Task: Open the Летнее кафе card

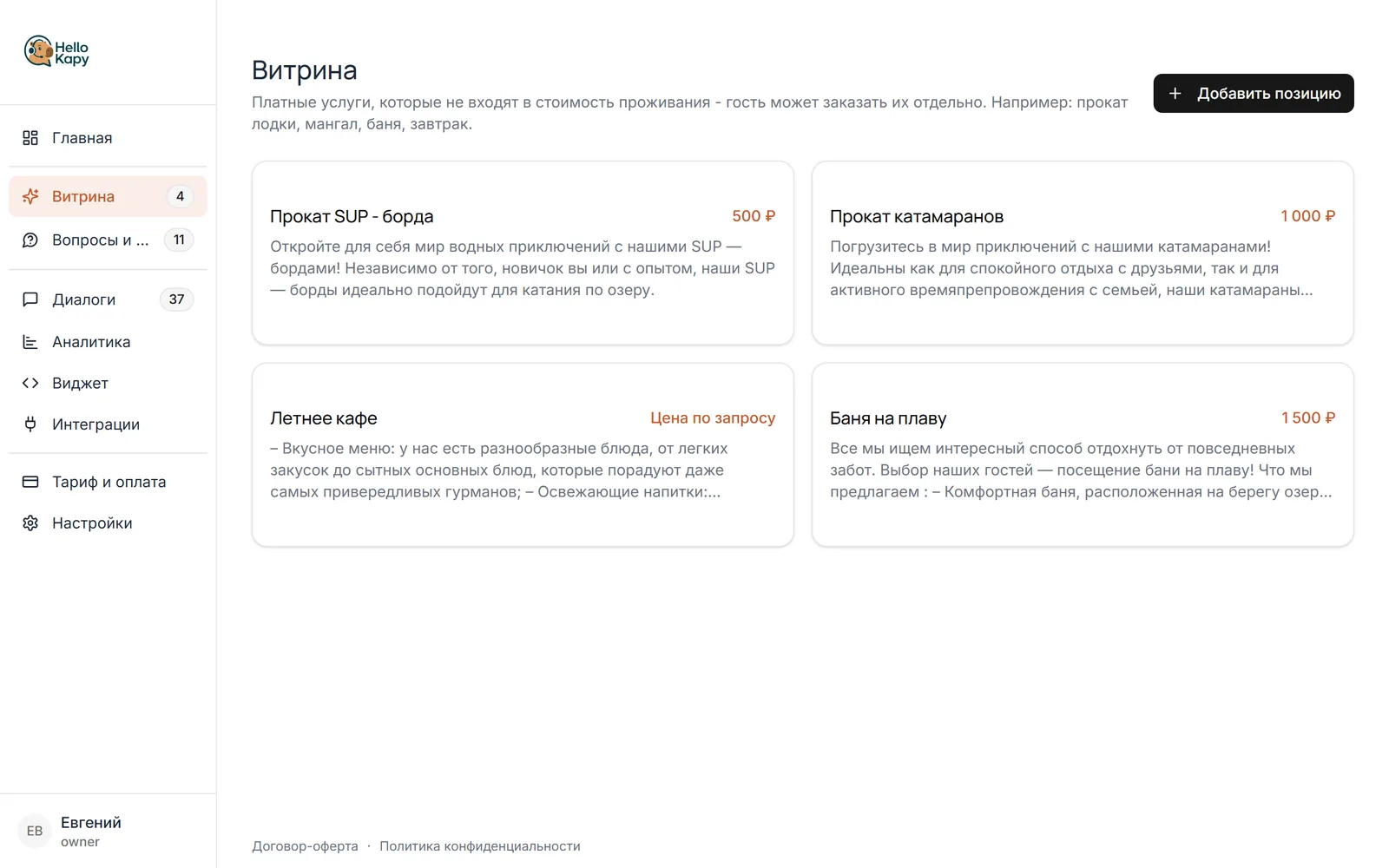Action: tap(523, 455)
